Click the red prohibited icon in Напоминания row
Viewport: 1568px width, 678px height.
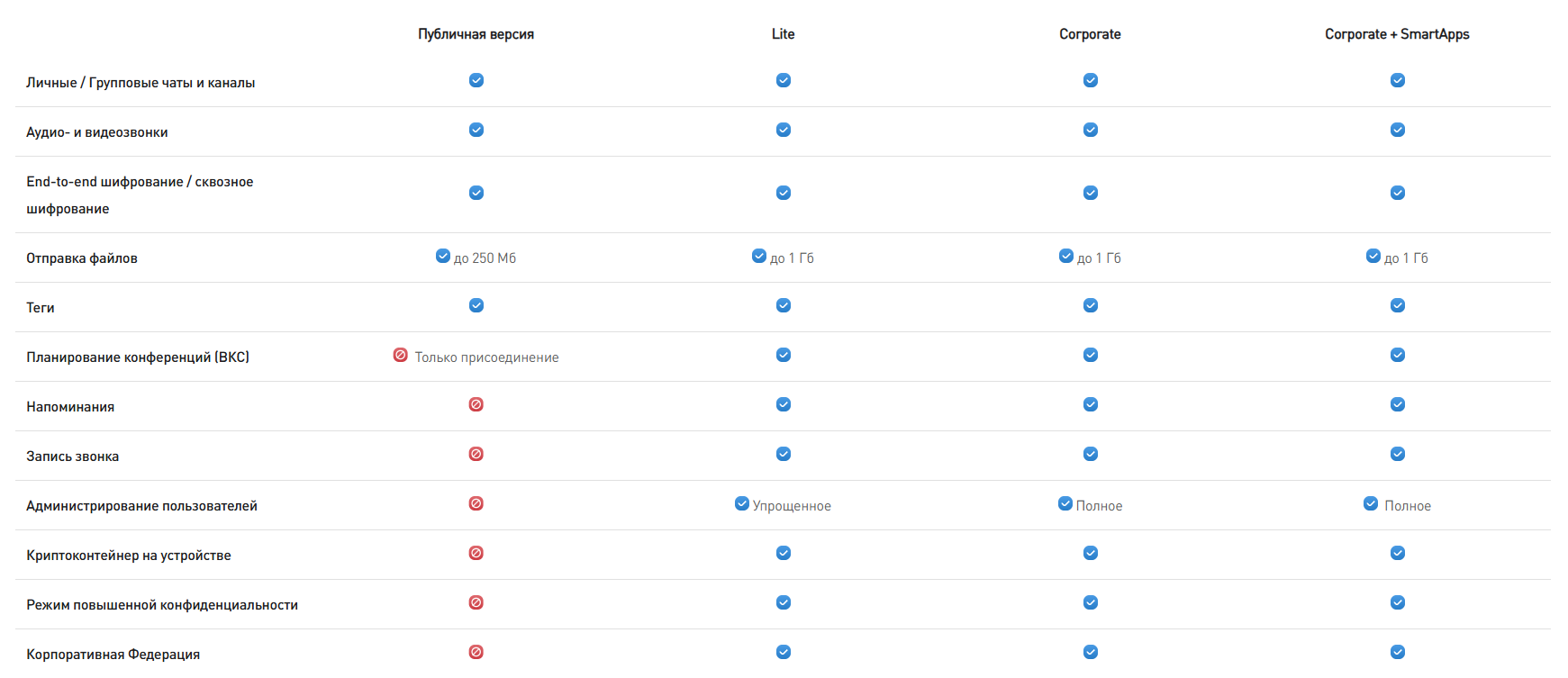476,404
